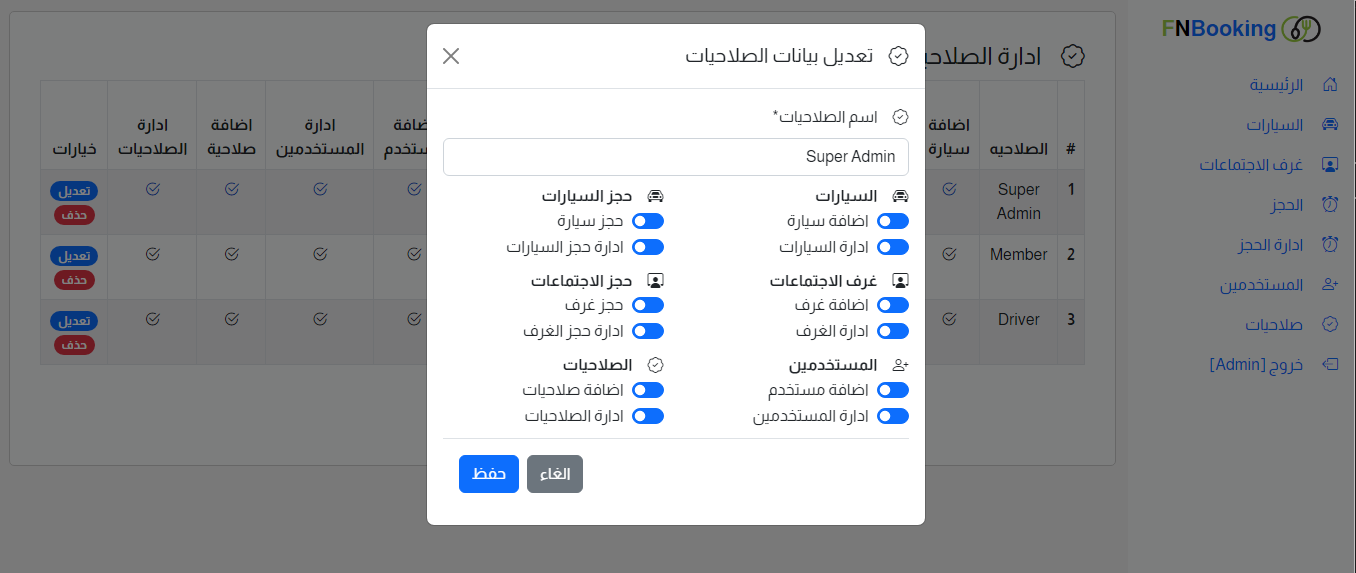Click the badge icon beside صلاحيات in sidebar
Viewport: 1356px width, 573px height.
[1330, 325]
